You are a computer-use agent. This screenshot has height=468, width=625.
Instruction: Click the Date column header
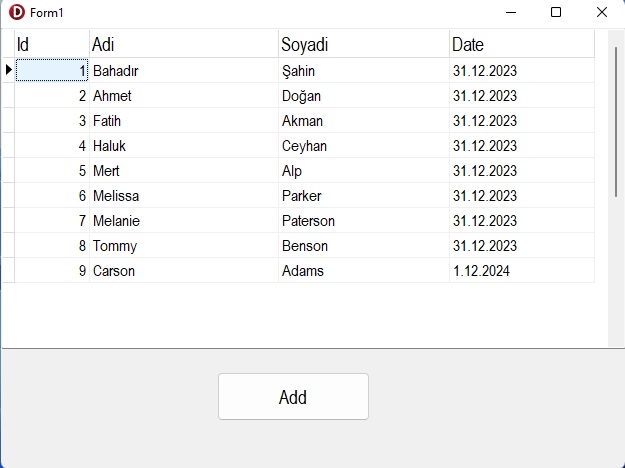click(522, 44)
